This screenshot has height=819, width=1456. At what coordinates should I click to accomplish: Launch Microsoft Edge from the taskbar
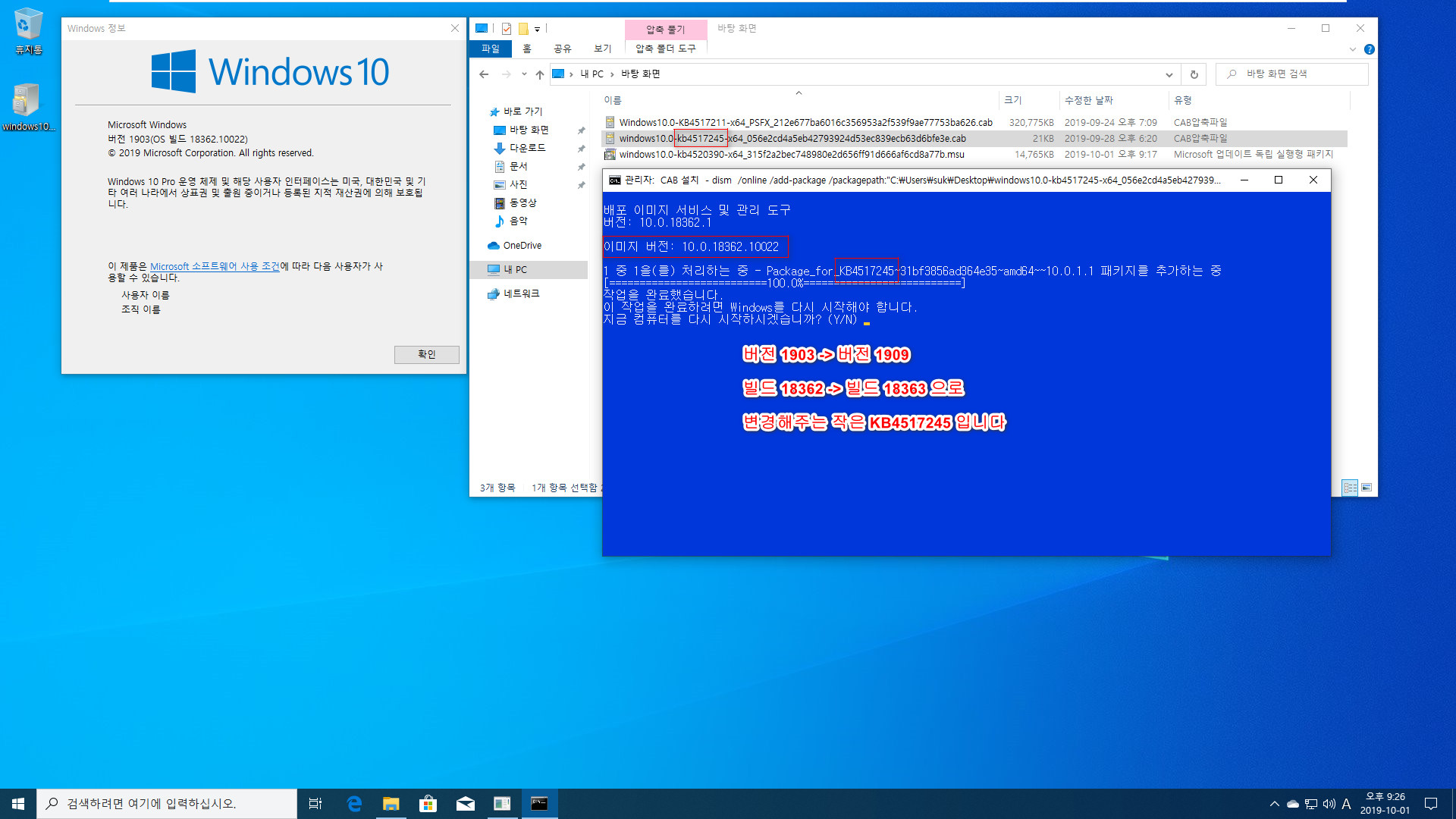[x=353, y=804]
